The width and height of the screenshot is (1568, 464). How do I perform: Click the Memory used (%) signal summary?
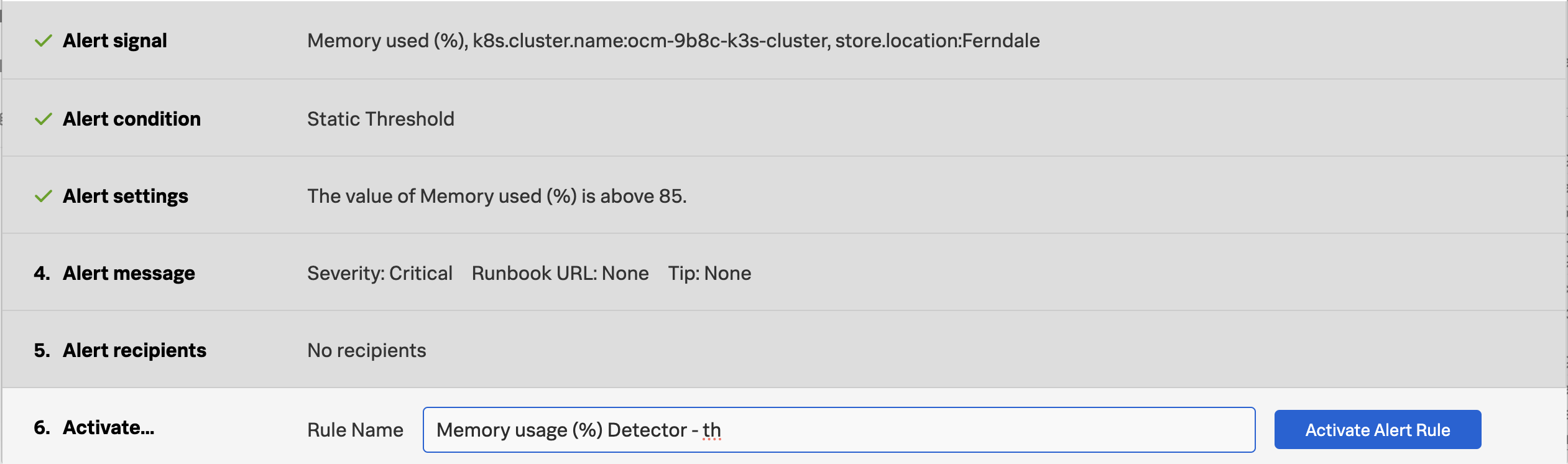click(673, 41)
